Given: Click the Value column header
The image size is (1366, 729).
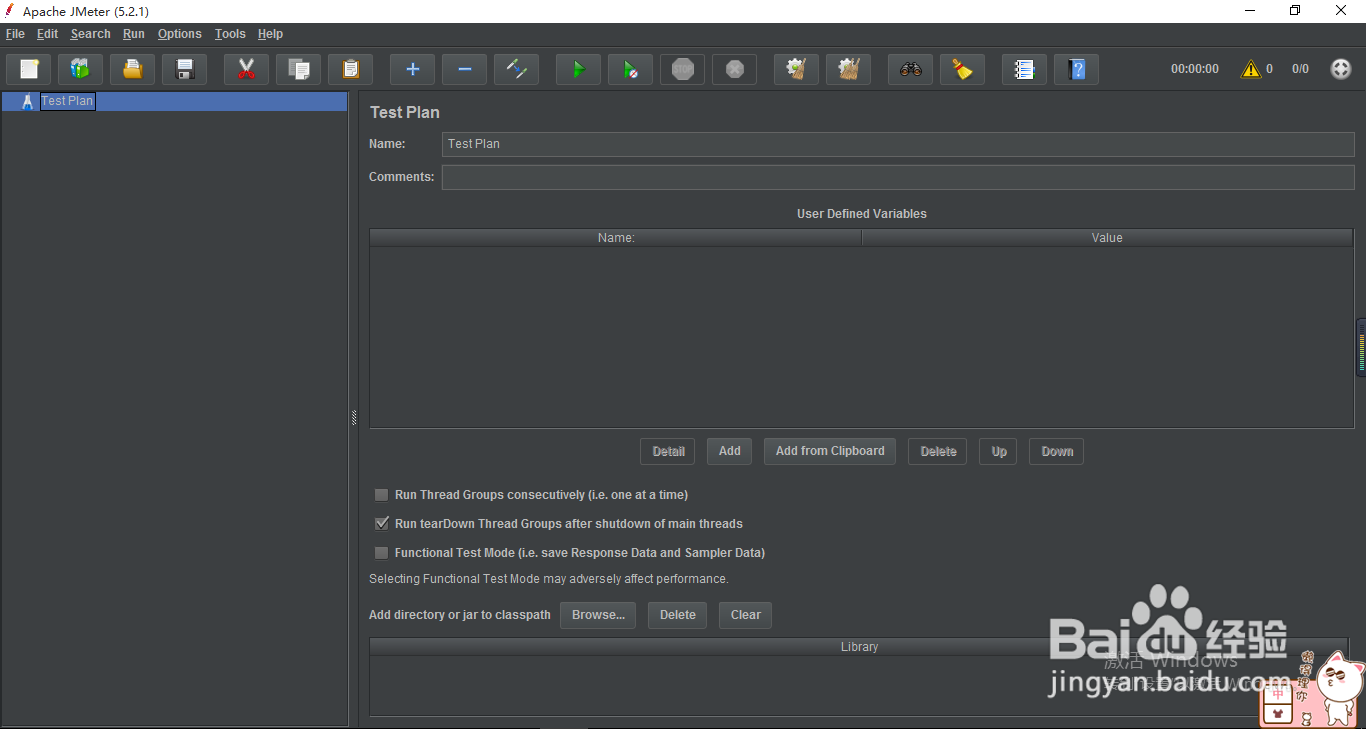Looking at the screenshot, I should [1107, 238].
